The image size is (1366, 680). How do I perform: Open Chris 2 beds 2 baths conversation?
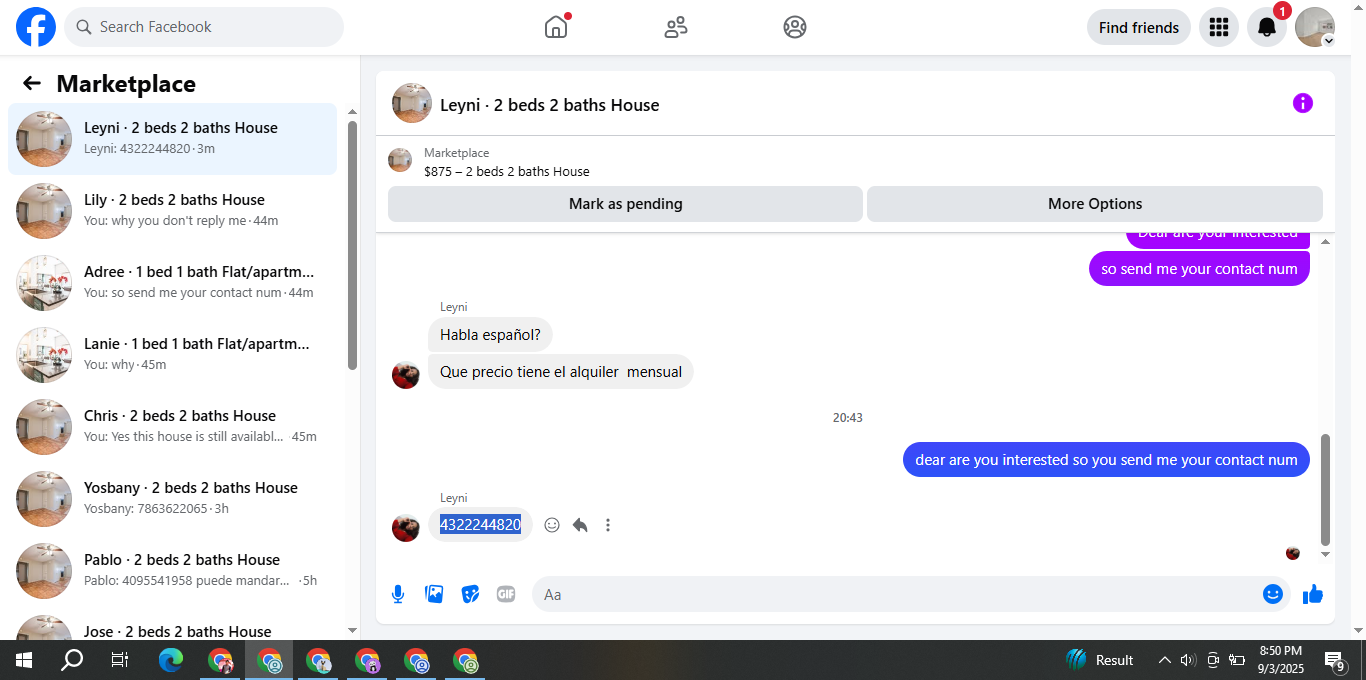pos(172,427)
